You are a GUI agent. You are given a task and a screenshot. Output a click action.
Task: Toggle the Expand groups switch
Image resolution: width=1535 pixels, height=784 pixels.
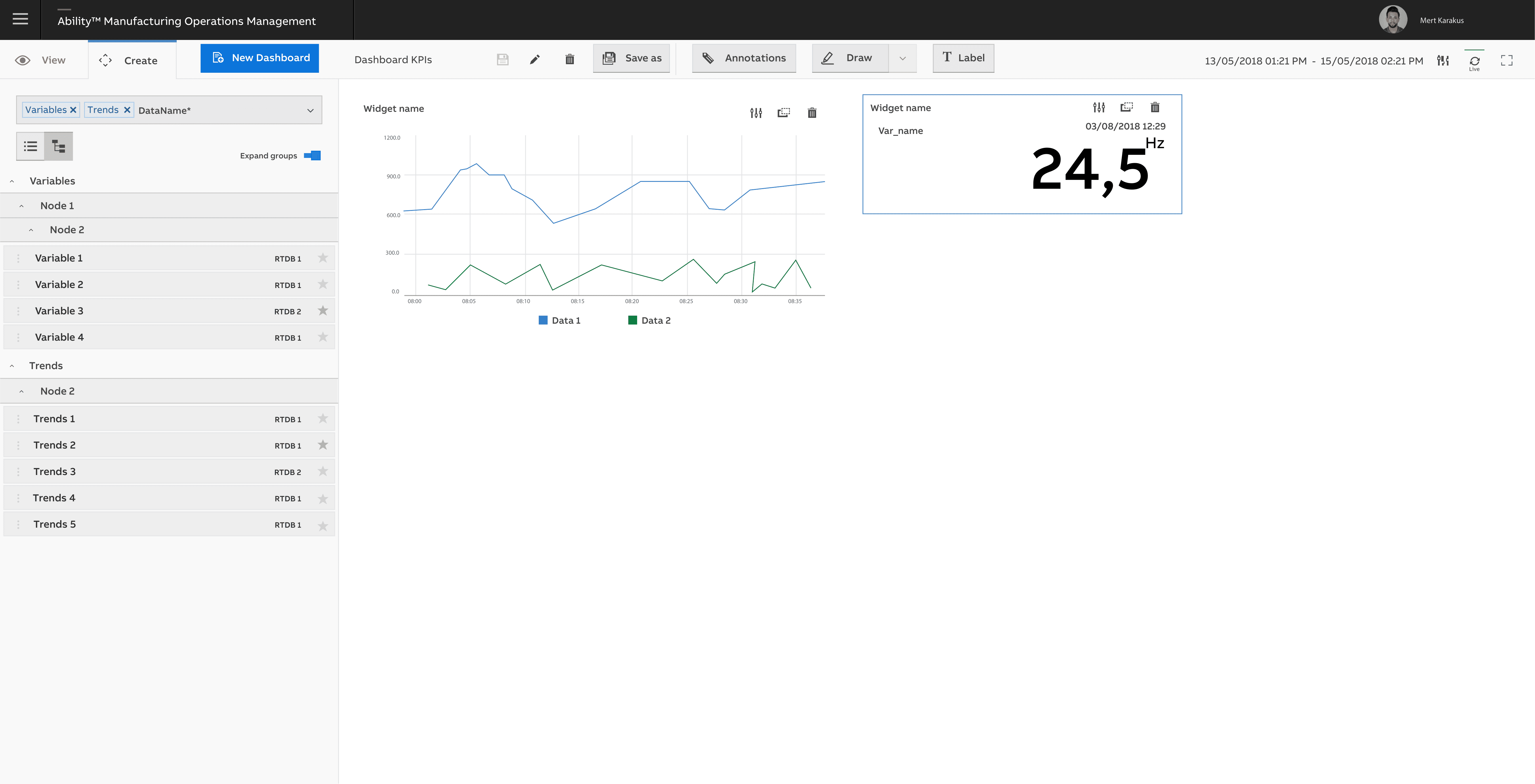312,155
